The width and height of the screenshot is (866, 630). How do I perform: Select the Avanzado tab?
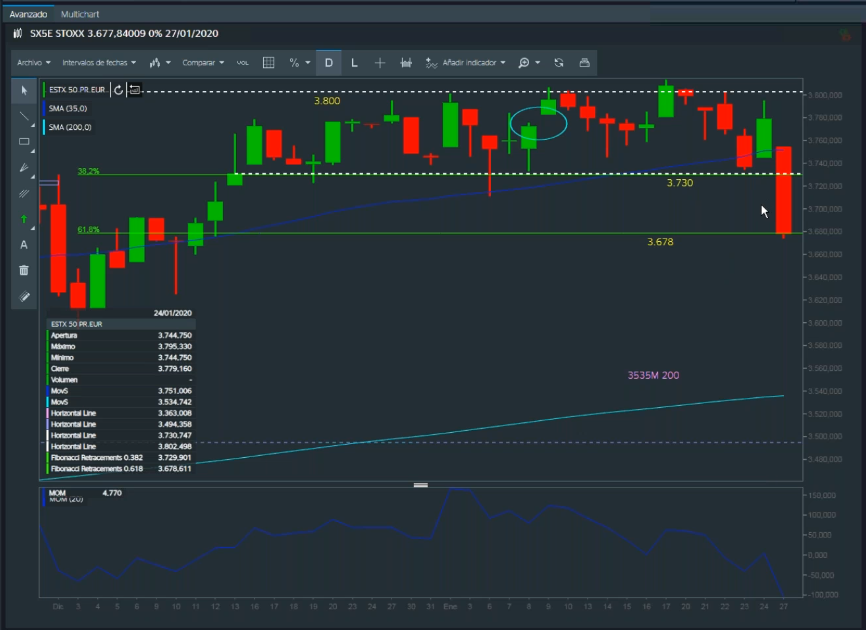tap(28, 15)
